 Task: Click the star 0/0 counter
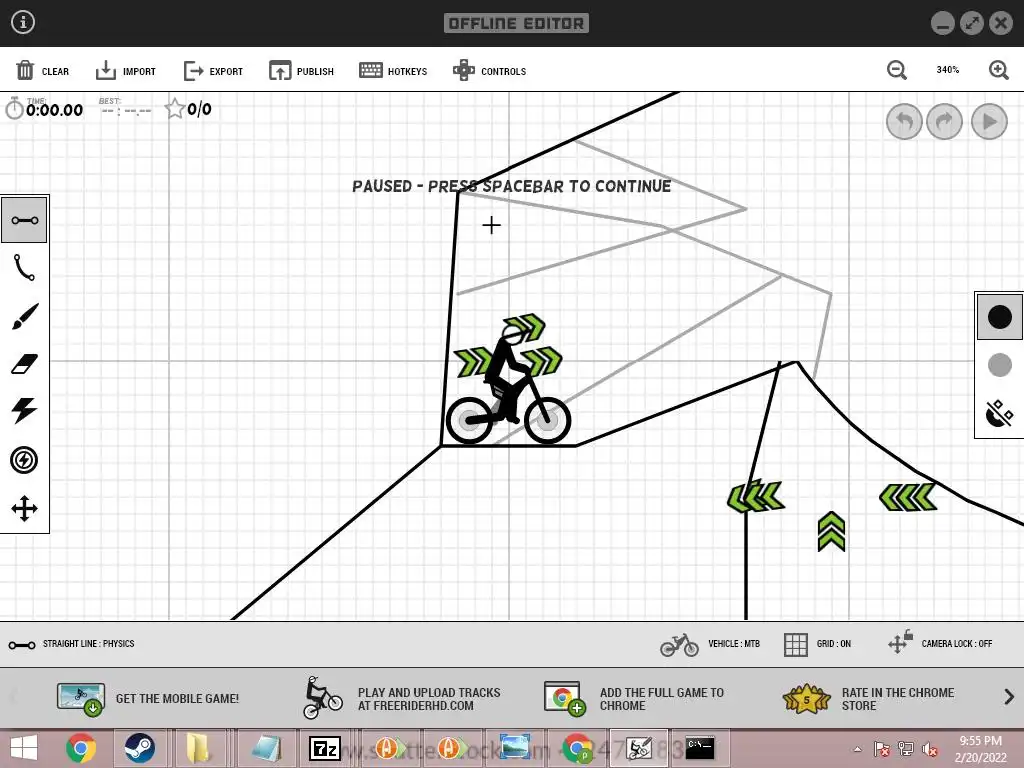[188, 109]
